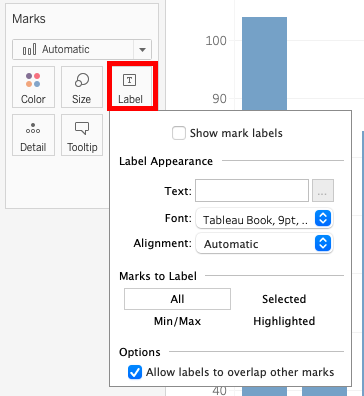
Task: Open the Detail marks card
Action: coord(33,135)
